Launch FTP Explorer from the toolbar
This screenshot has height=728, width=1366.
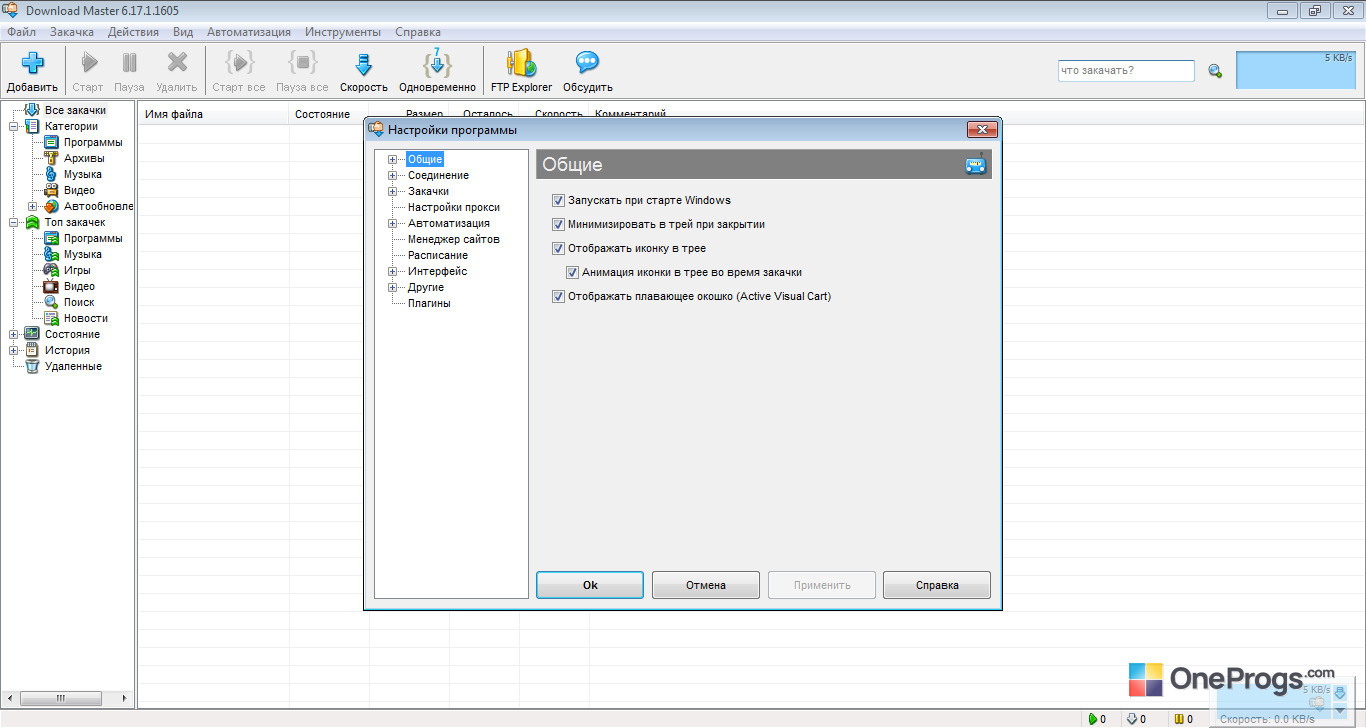[521, 63]
